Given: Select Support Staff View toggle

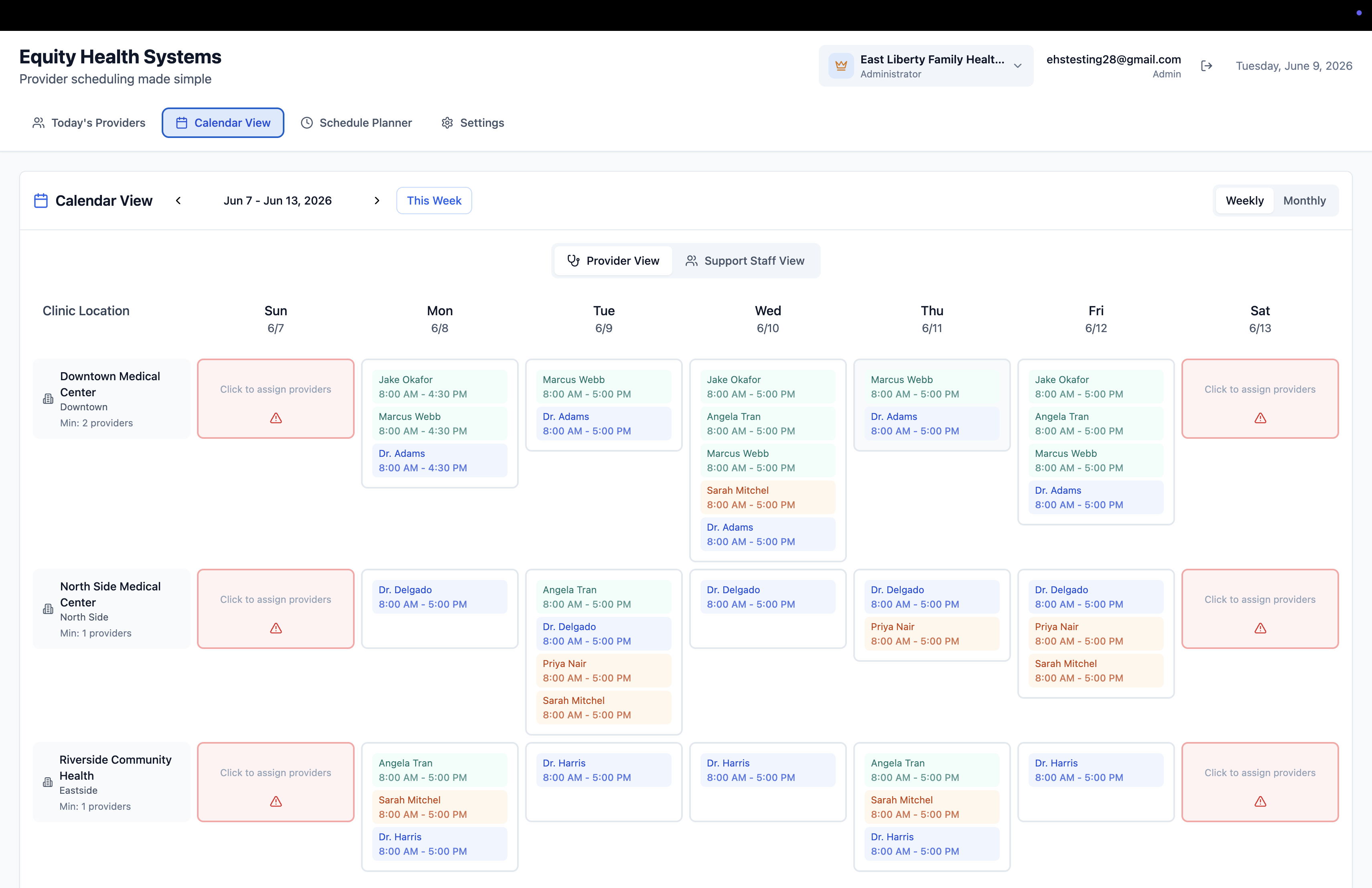Looking at the screenshot, I should coord(745,260).
